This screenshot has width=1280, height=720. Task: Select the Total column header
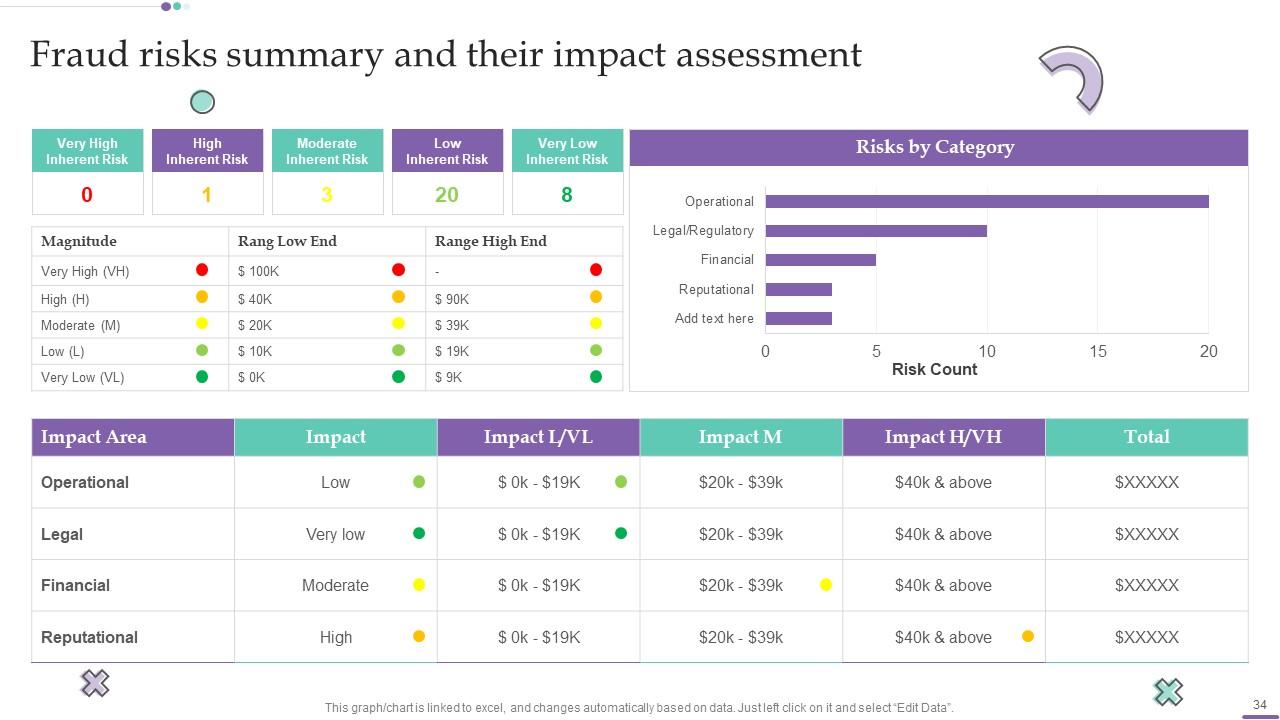[1146, 437]
